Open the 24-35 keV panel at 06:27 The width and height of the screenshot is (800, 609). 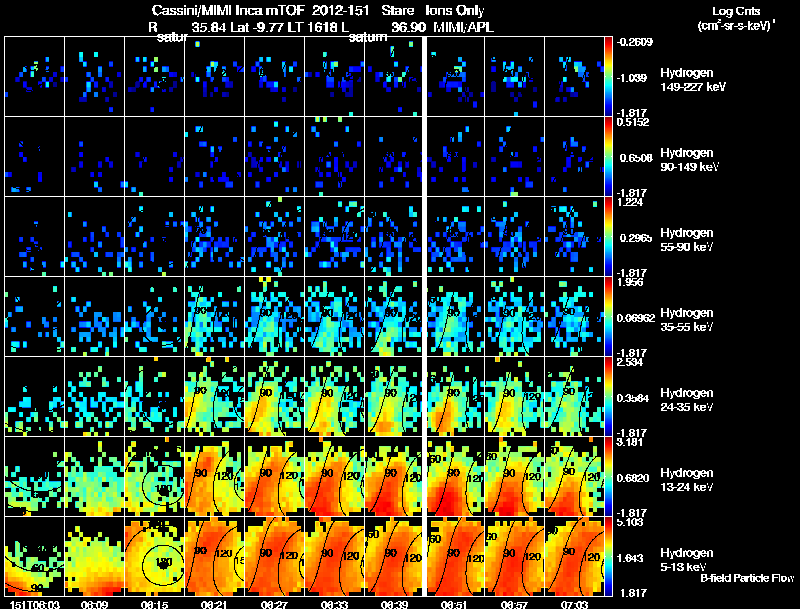[274, 397]
